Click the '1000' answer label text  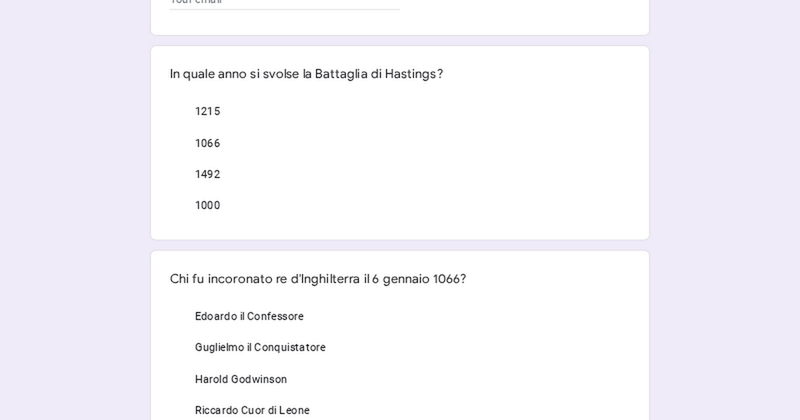[208, 206]
